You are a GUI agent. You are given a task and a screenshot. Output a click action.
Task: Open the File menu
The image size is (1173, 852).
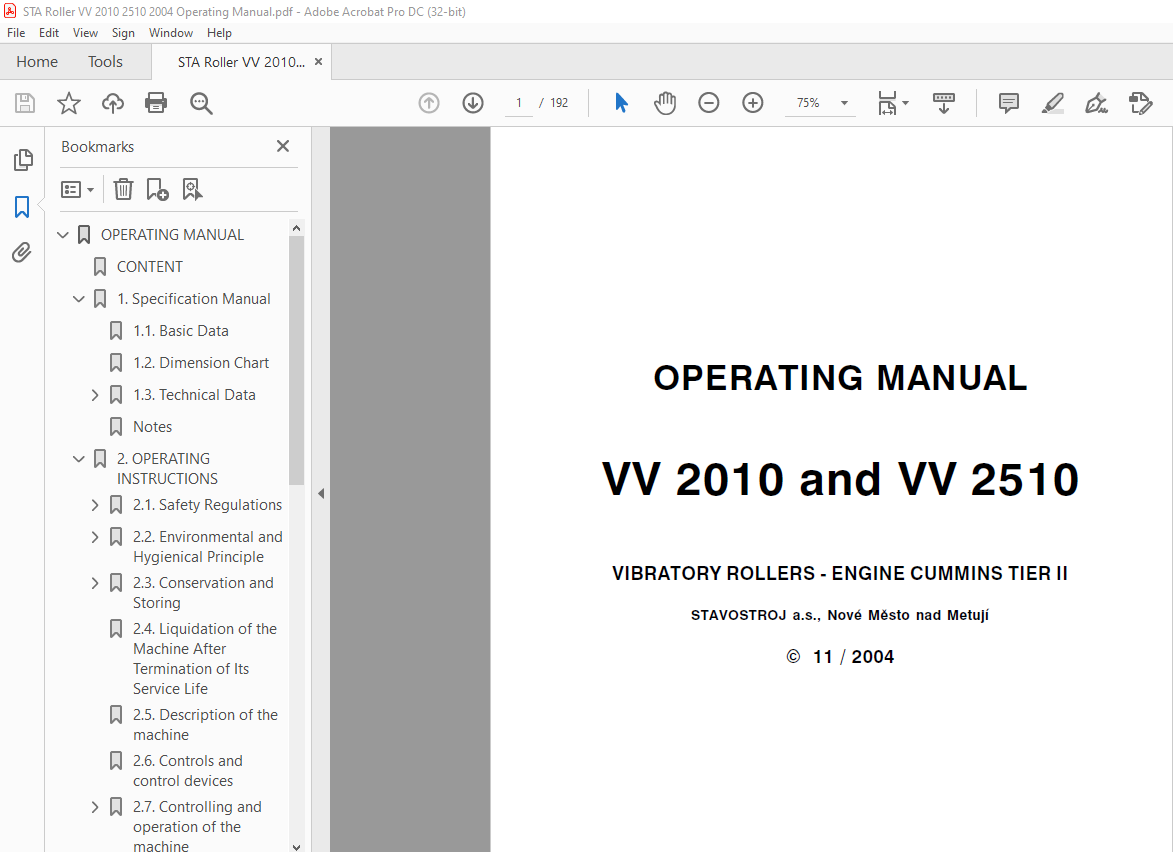[x=16, y=33]
